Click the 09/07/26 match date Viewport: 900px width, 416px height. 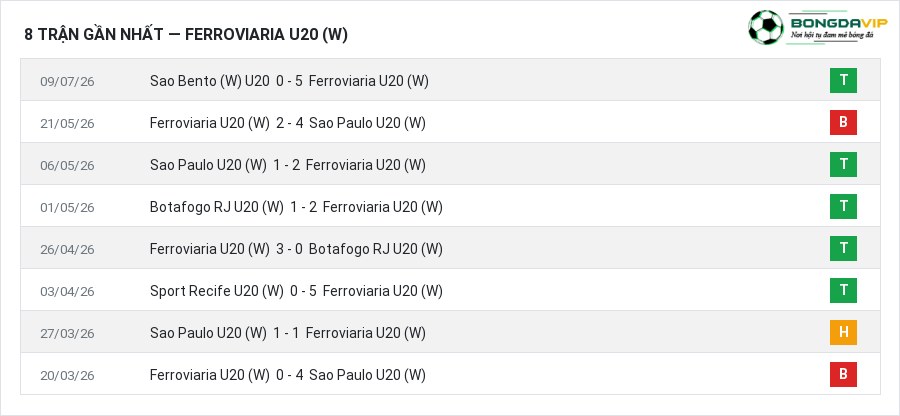67,81
